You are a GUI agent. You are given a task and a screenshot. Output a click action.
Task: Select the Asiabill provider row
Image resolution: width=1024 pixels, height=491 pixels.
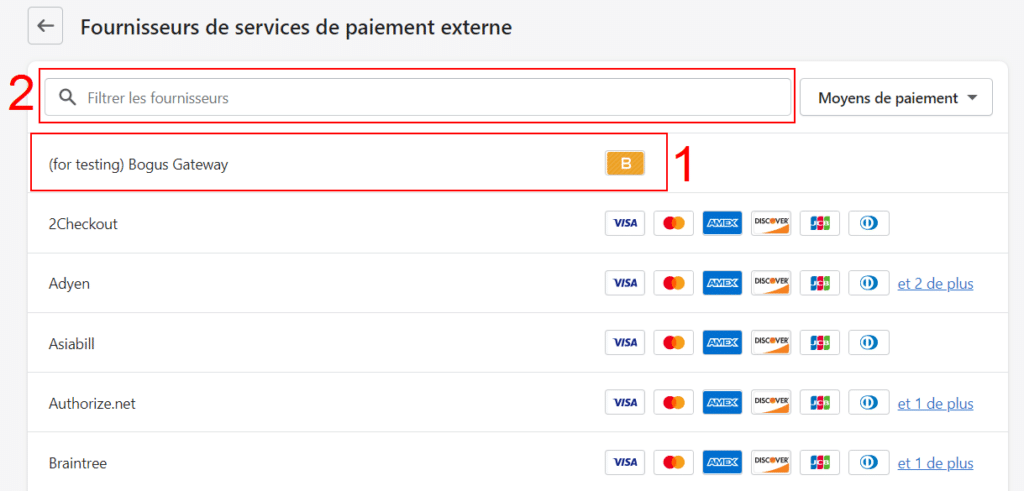click(71, 344)
